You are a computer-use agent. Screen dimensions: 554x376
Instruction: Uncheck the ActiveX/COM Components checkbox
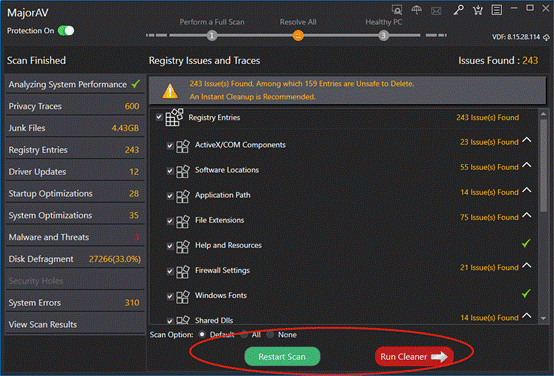(170, 146)
